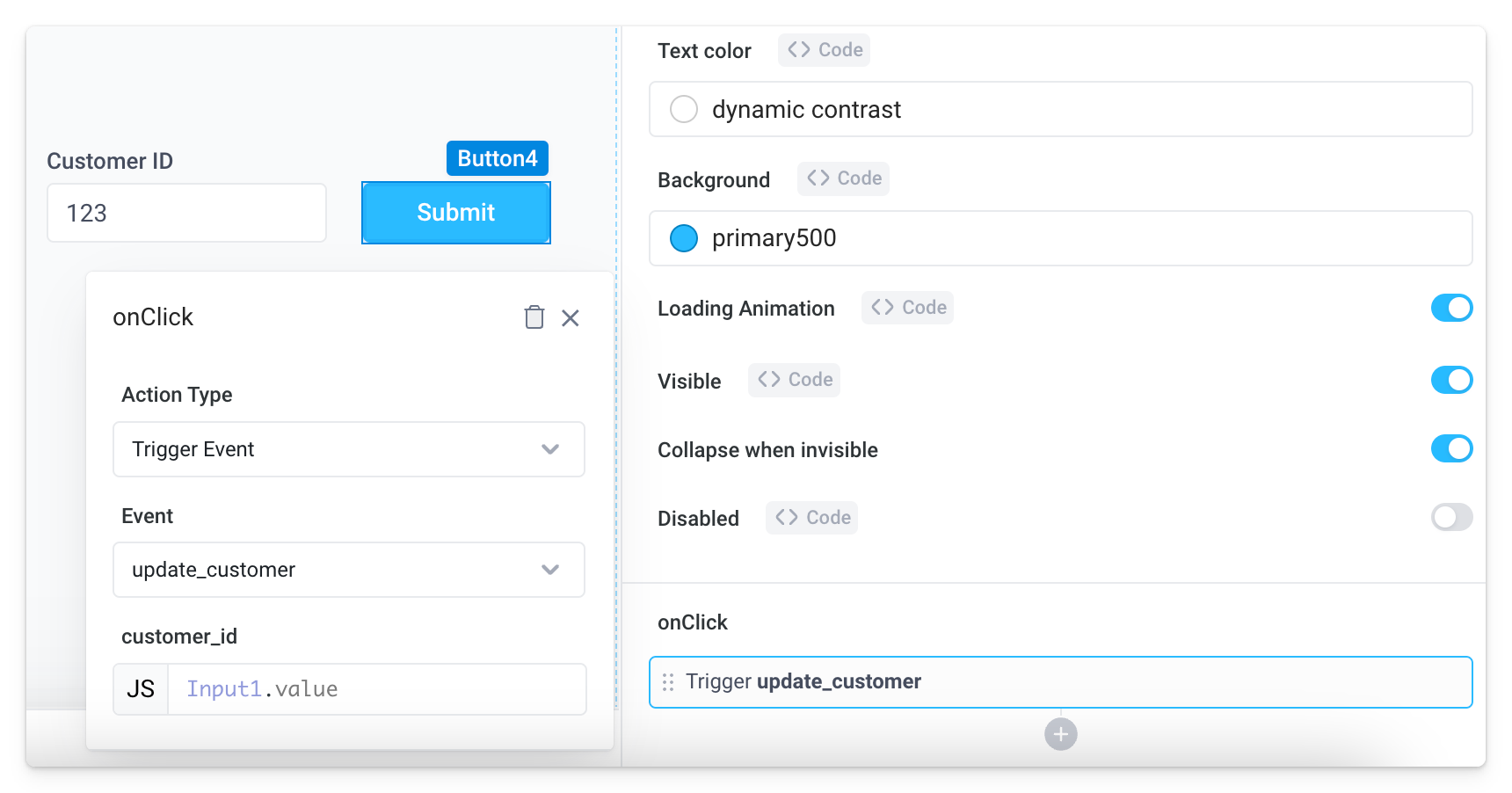The image size is (1512, 793).
Task: Add a new onClick action with the plus button
Action: point(1060,733)
